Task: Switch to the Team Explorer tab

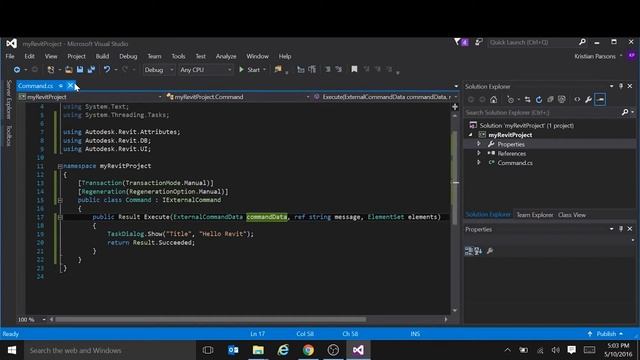Action: pos(535,215)
